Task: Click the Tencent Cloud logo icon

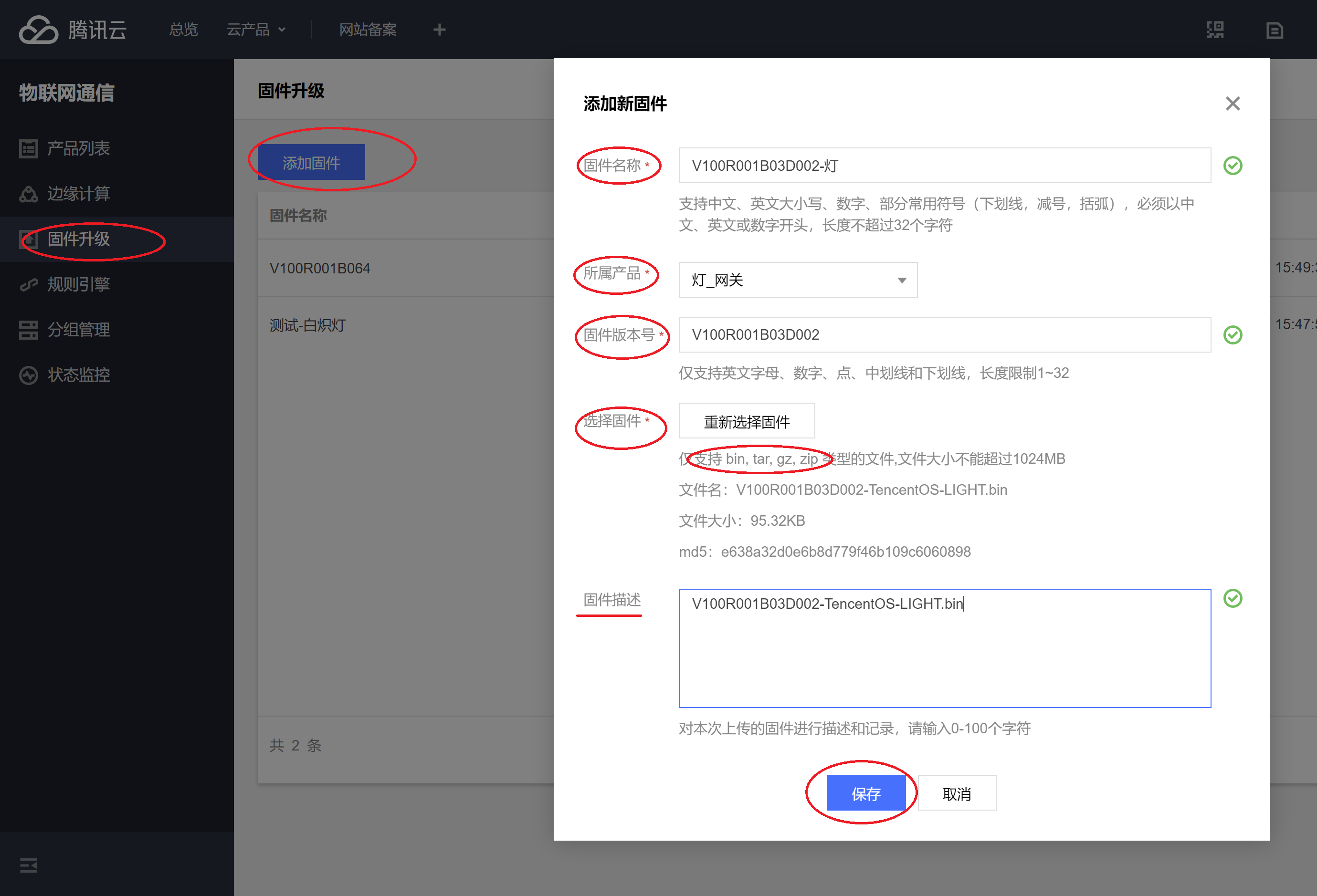Action: click(38, 30)
